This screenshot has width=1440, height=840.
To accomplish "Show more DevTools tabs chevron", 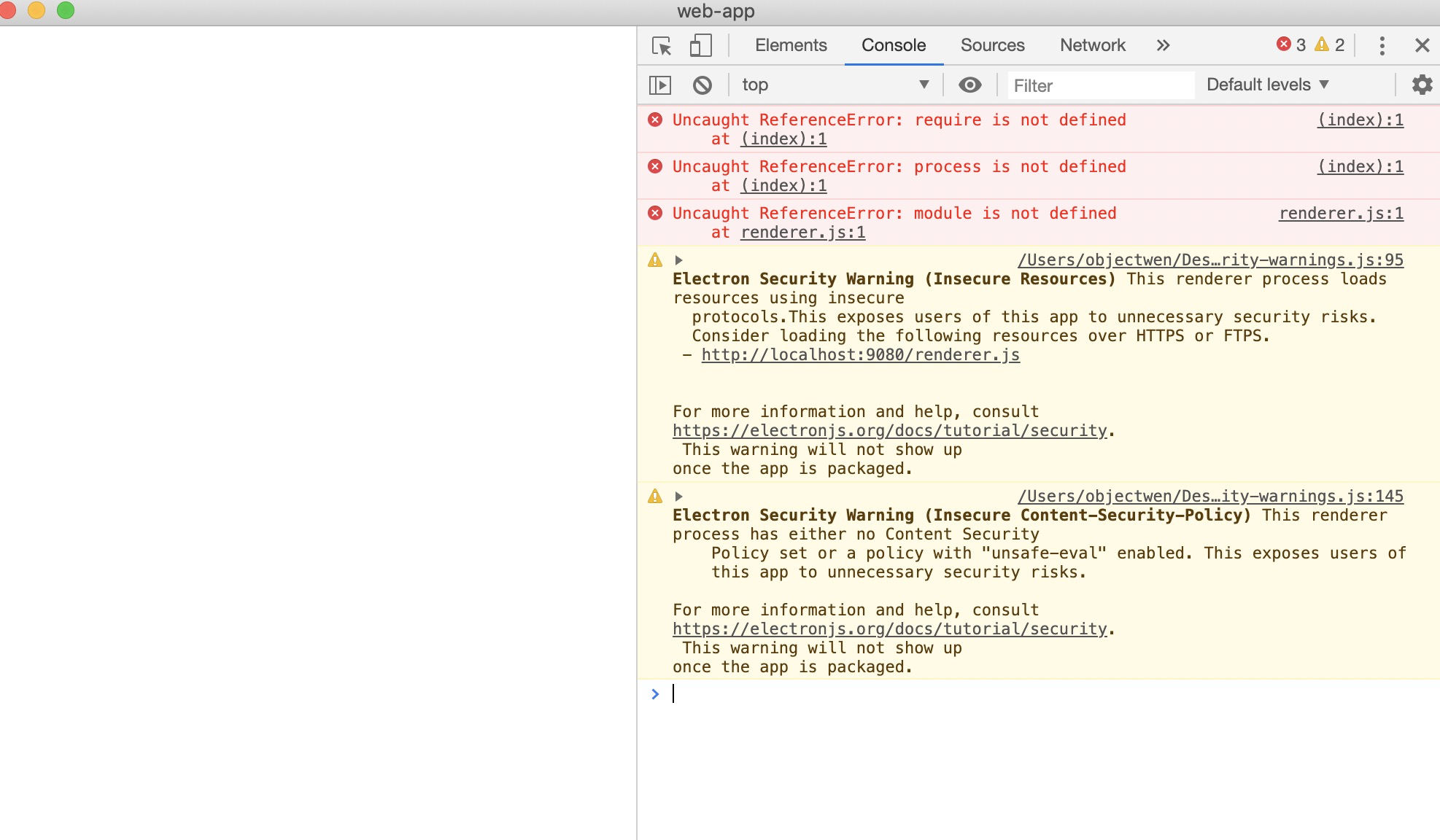I will tap(1163, 45).
